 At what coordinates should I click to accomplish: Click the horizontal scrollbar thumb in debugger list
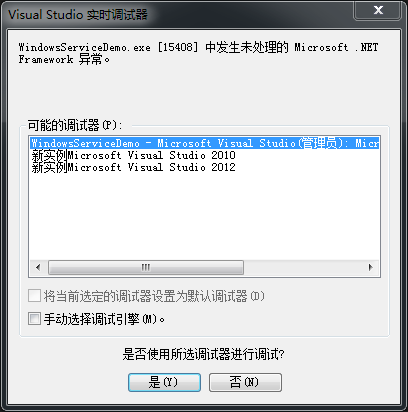[x=146, y=267]
